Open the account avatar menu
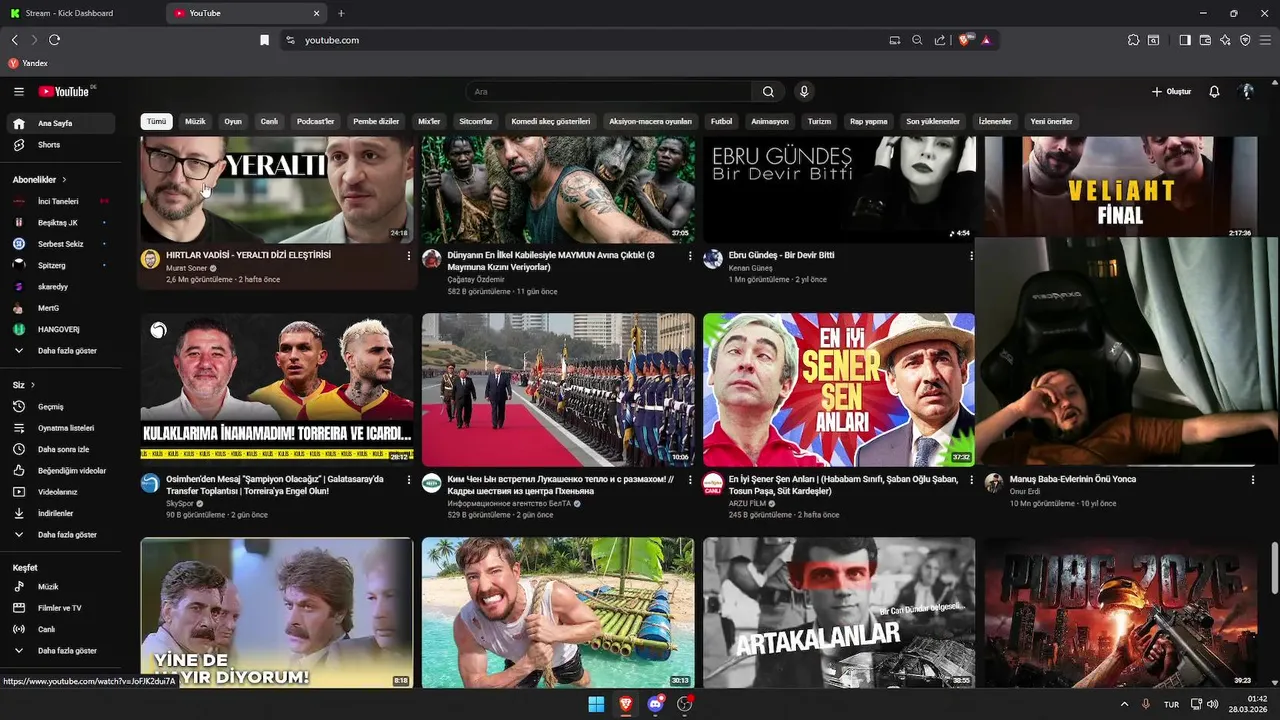This screenshot has height=720, width=1280. tap(1246, 91)
